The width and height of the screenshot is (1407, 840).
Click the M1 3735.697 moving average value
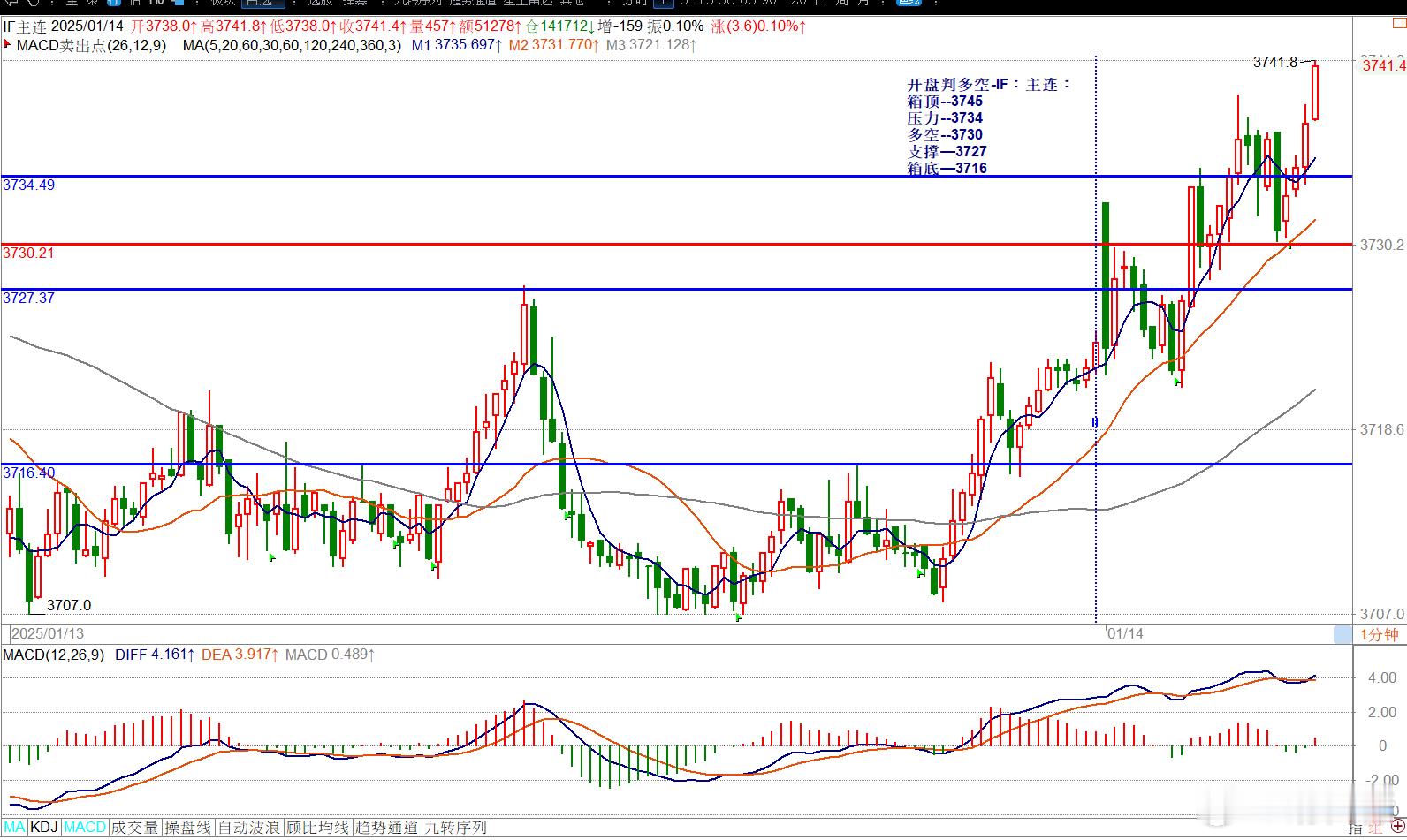coord(458,44)
